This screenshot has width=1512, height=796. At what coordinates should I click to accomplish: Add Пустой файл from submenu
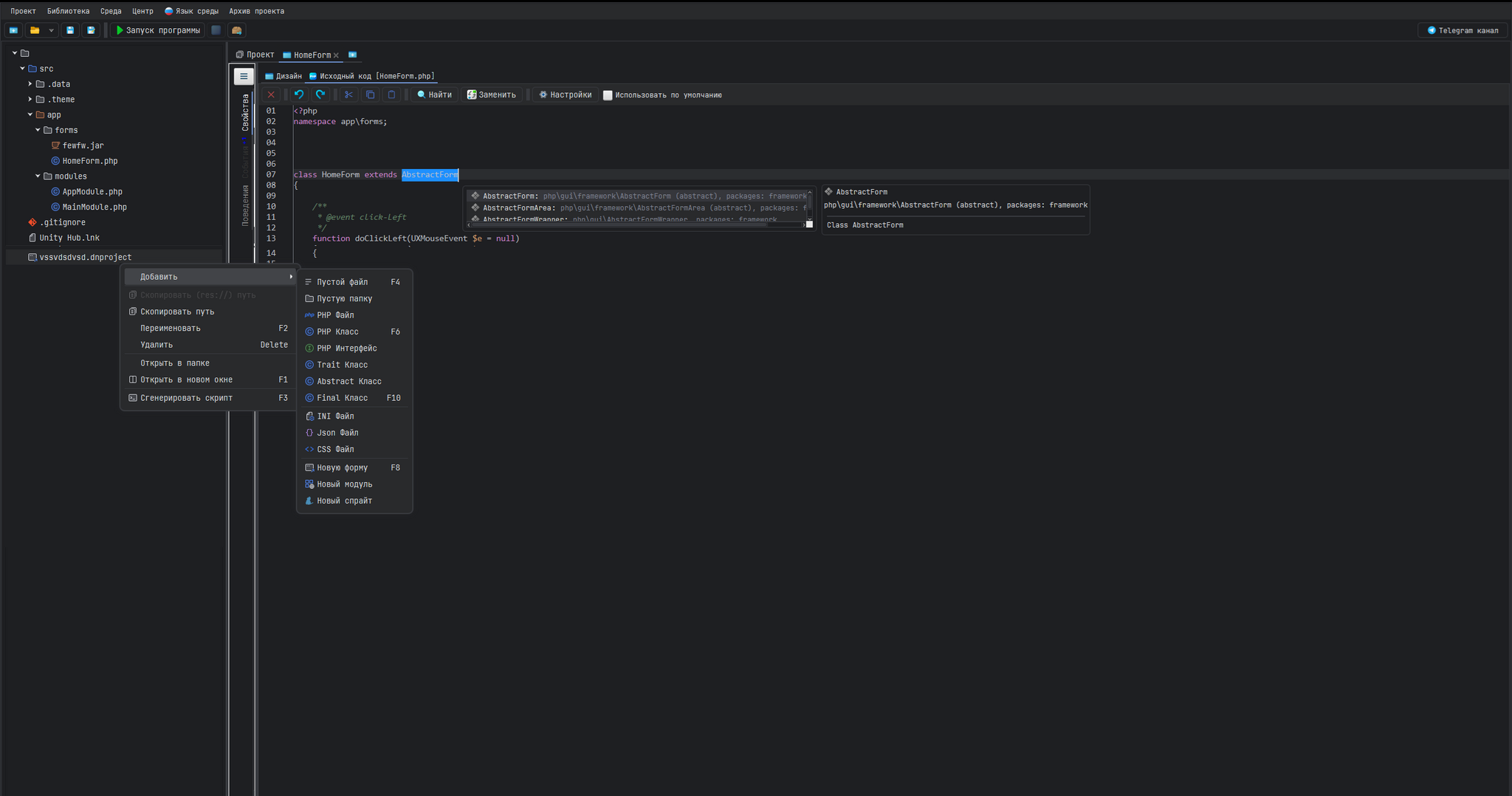[354, 282]
